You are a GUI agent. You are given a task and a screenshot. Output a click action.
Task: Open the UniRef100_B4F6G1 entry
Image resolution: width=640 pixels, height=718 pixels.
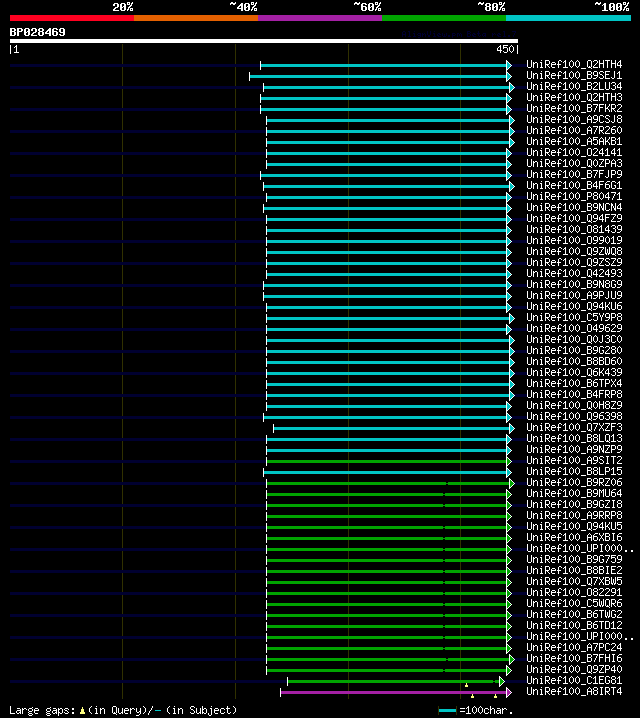(x=574, y=185)
